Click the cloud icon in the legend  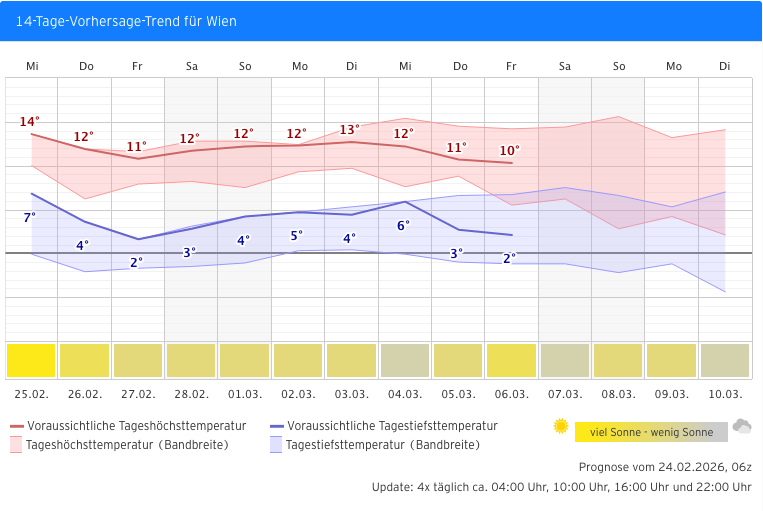[x=742, y=427]
